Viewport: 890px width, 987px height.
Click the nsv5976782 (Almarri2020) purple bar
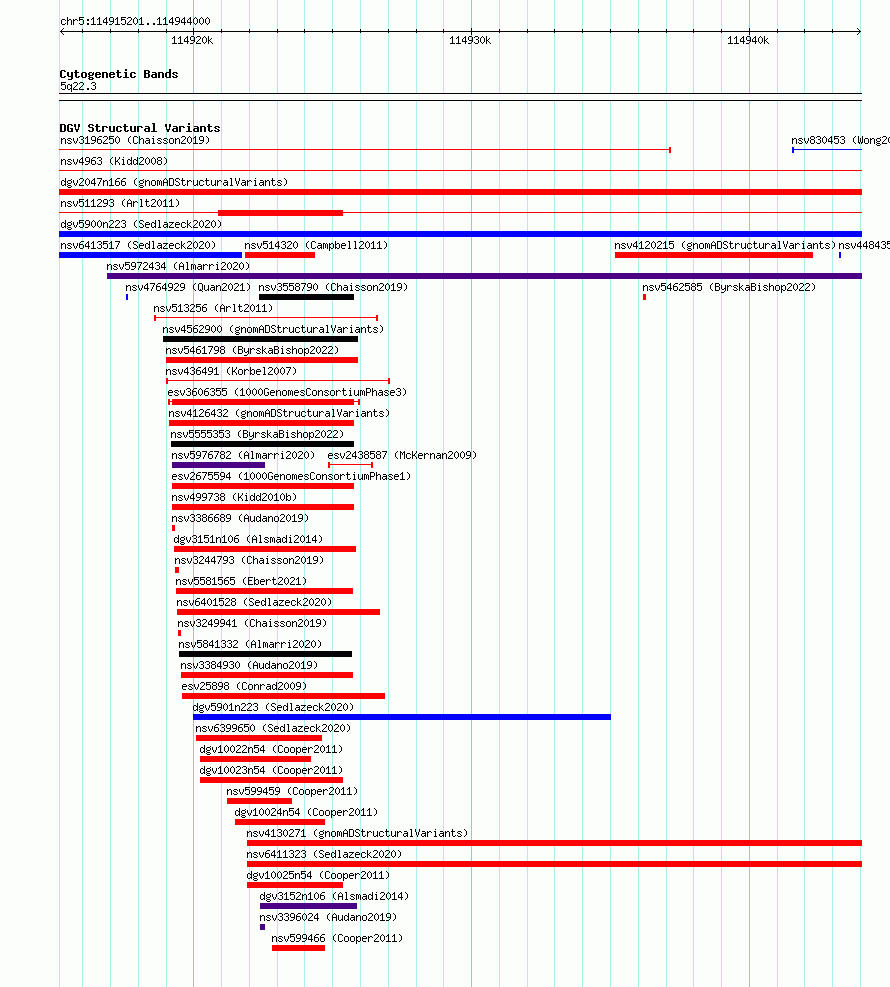click(x=218, y=465)
